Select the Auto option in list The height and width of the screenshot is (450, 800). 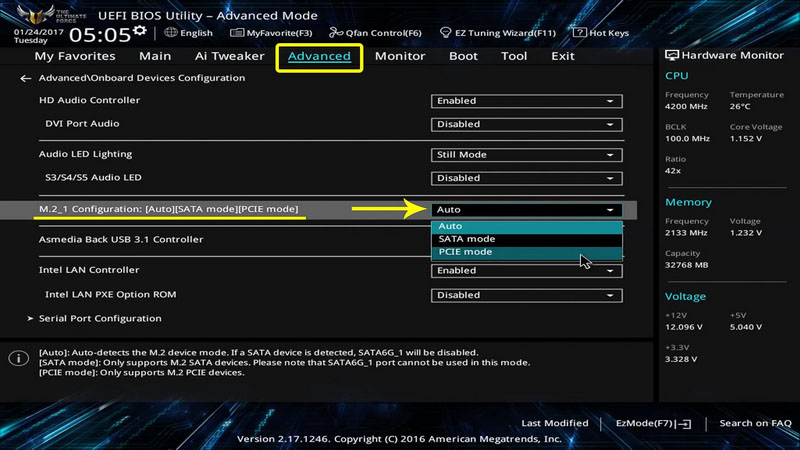pyautogui.click(x=527, y=226)
